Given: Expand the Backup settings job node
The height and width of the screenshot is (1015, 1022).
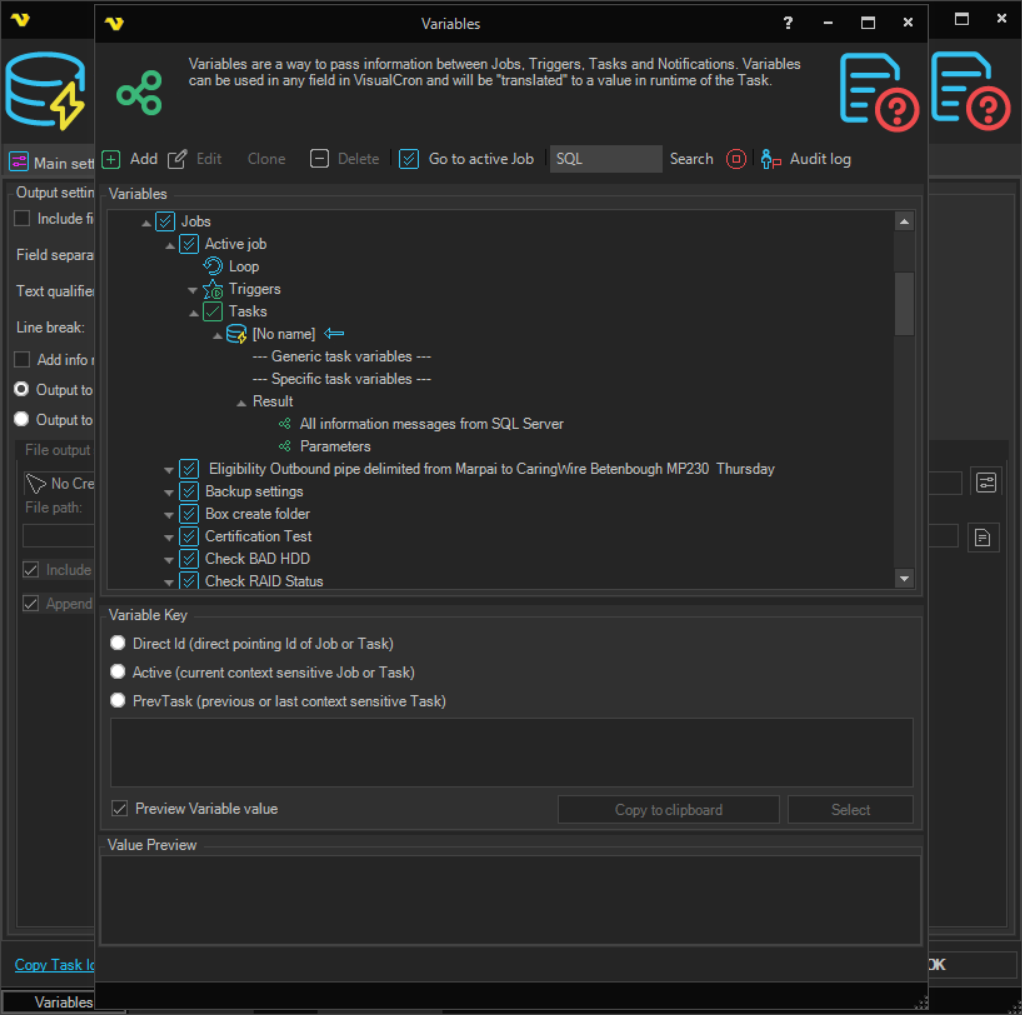Looking at the screenshot, I should (169, 492).
